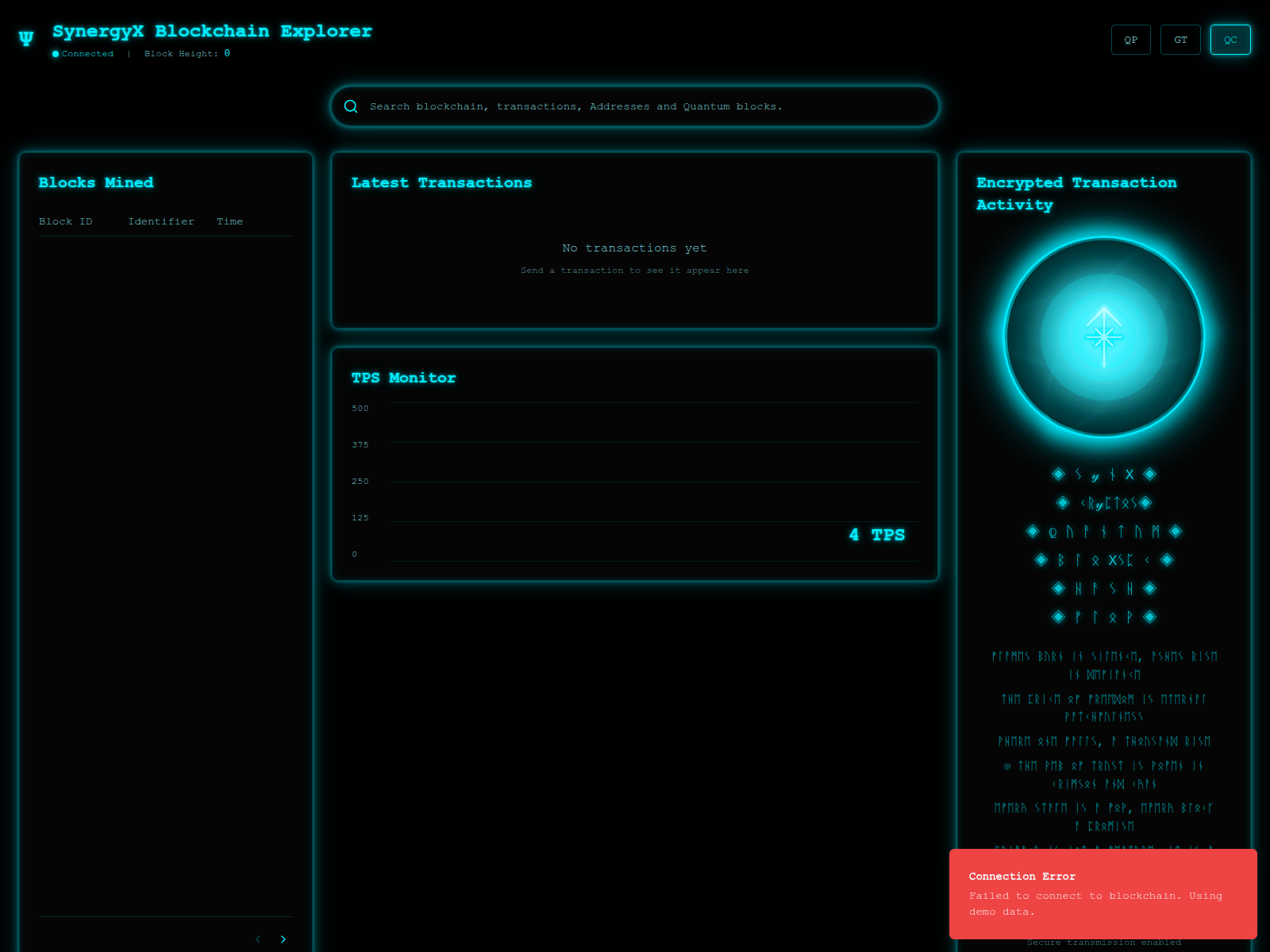Click the 4 TPS reading on the chart
The width and height of the screenshot is (1270, 952).
click(x=876, y=535)
